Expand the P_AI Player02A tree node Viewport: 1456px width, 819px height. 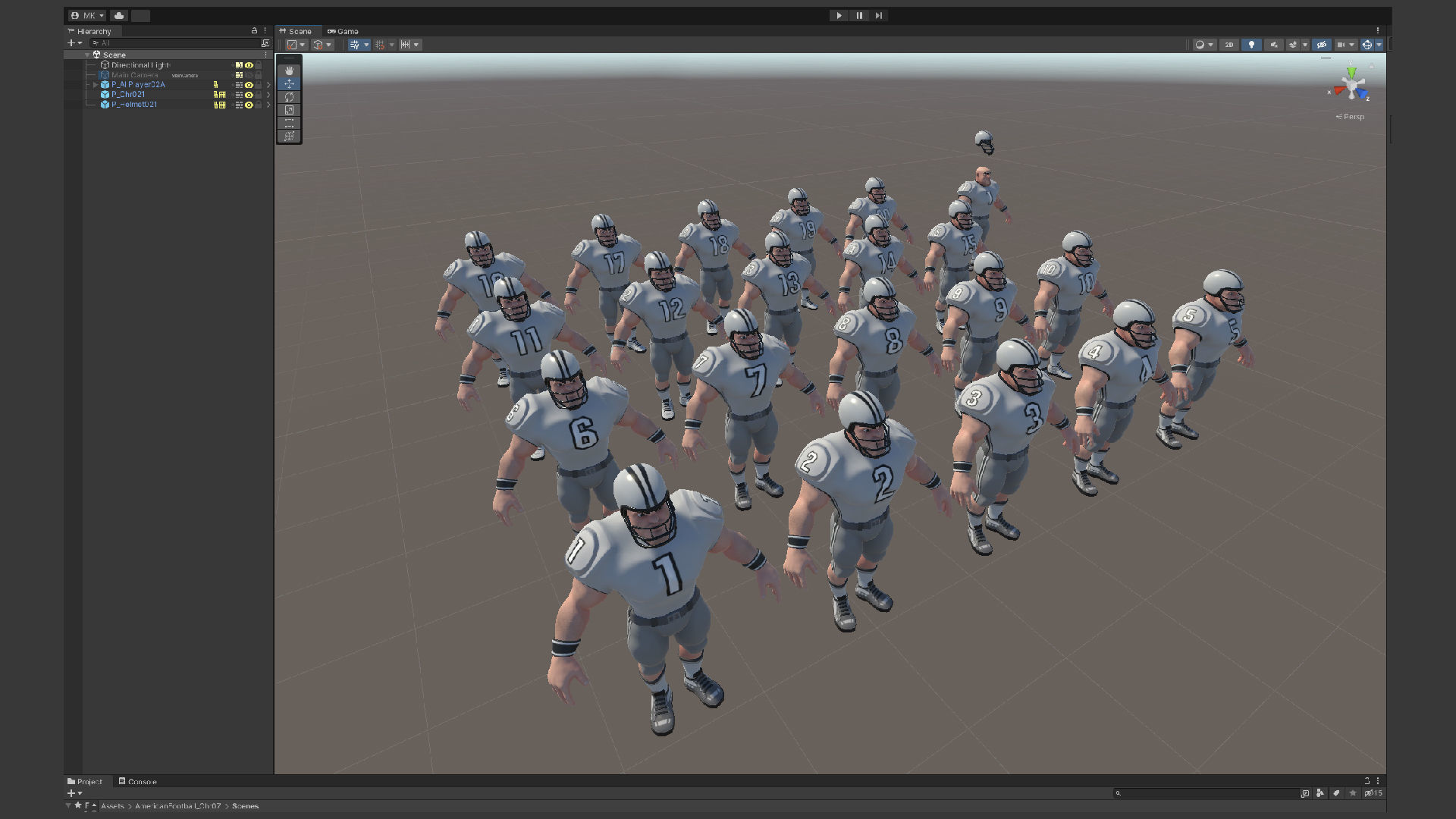pos(96,85)
